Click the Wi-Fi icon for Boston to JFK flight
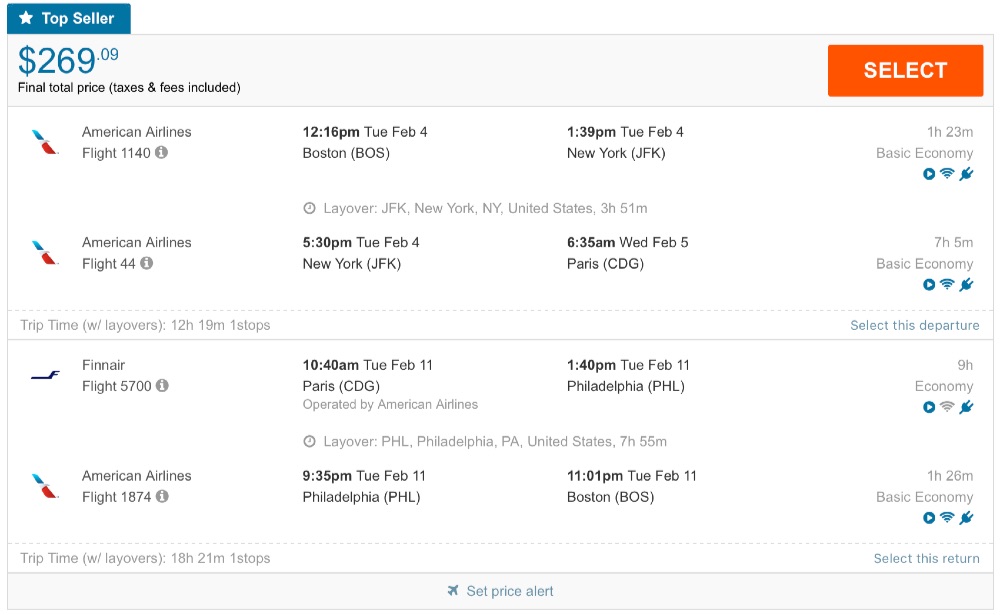1000x615 pixels. click(x=947, y=174)
